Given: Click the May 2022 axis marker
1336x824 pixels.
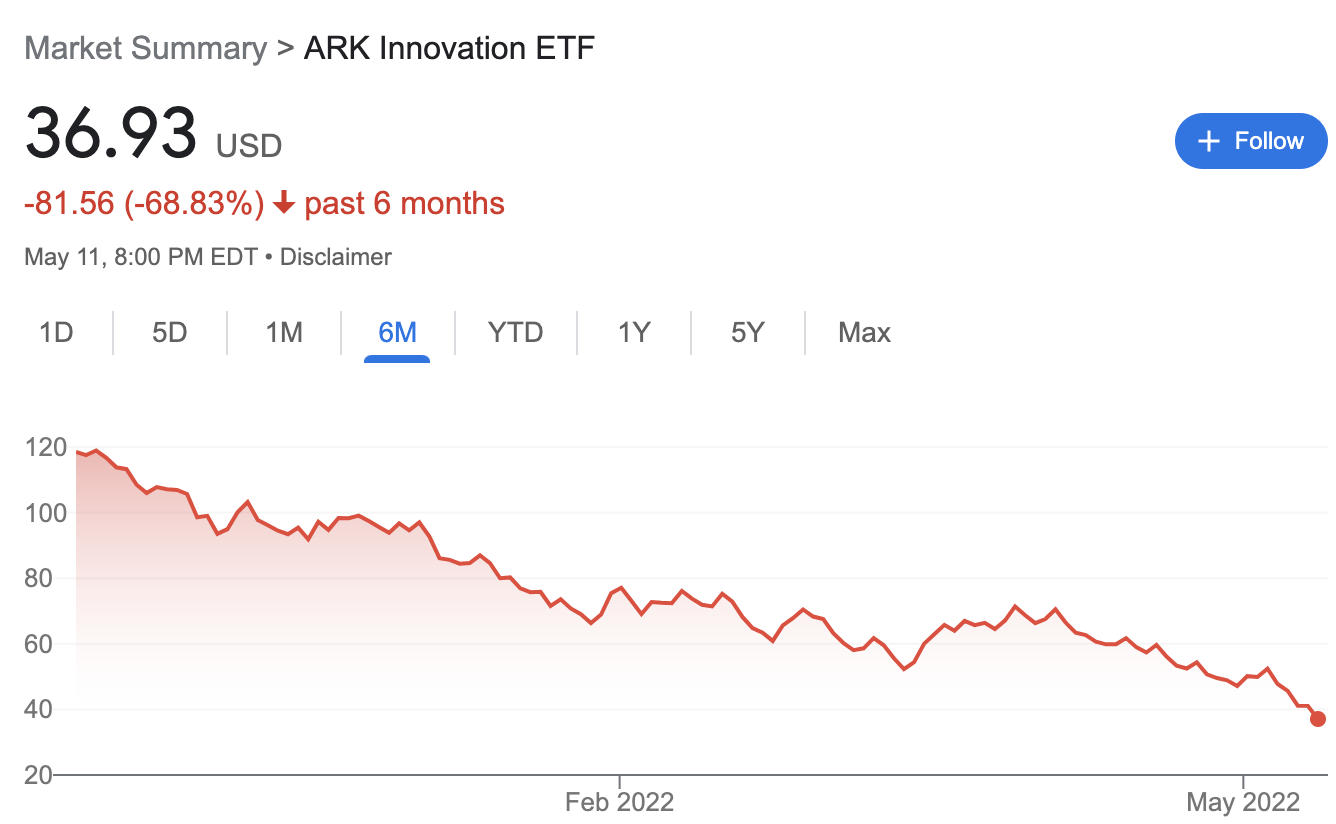Looking at the screenshot, I should tap(1243, 802).
